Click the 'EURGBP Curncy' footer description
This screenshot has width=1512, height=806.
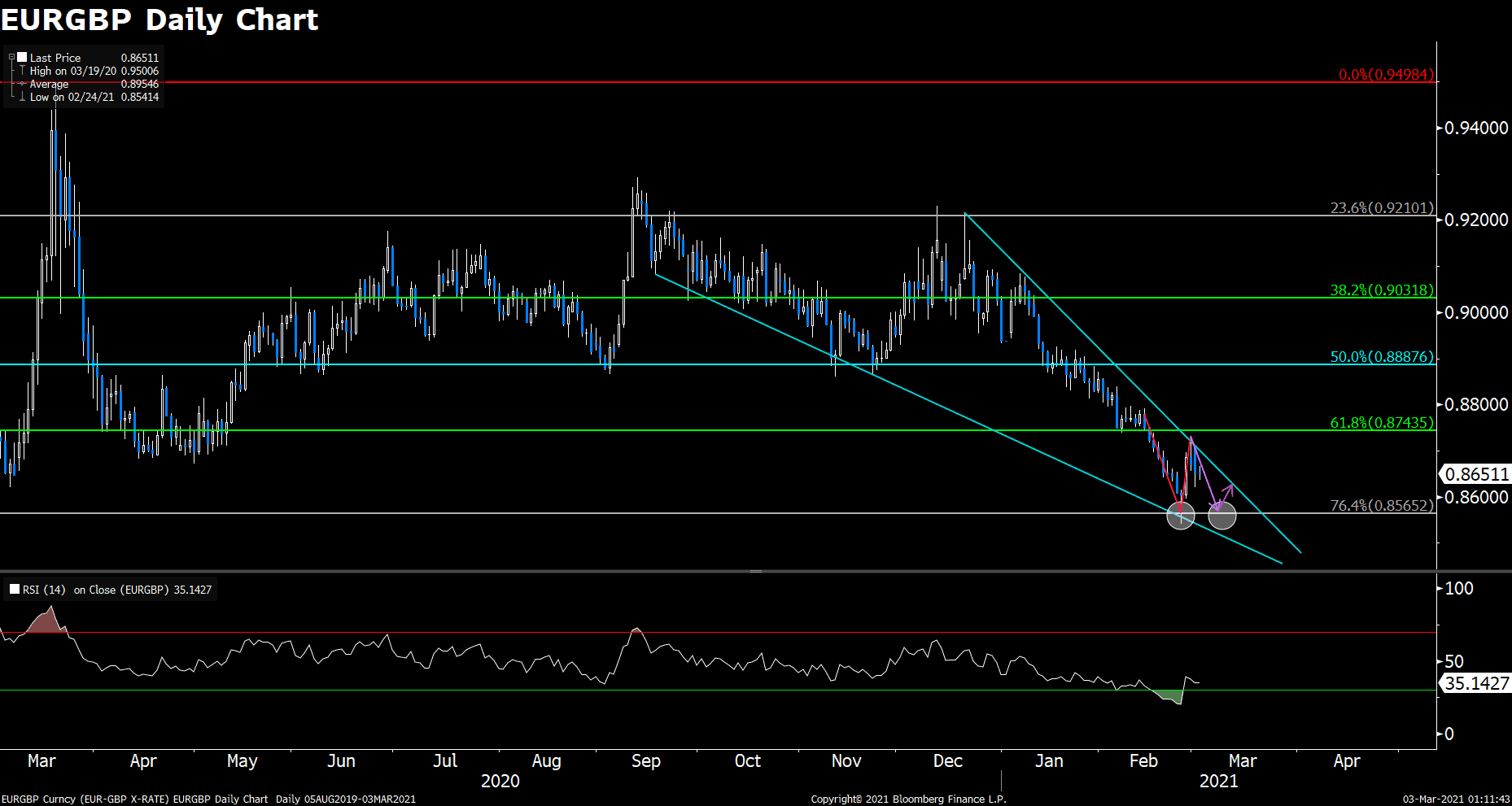[208, 799]
